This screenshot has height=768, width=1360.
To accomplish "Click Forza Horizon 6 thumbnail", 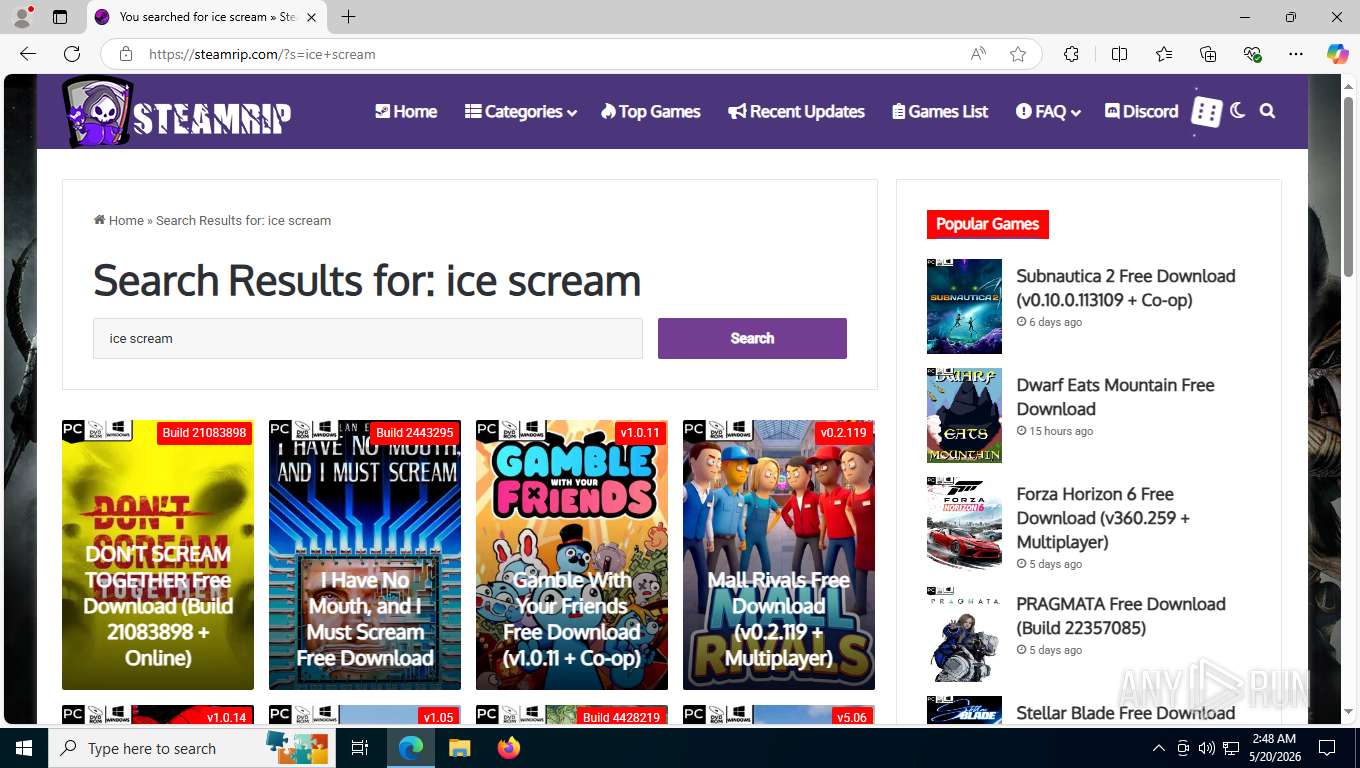I will [x=964, y=524].
